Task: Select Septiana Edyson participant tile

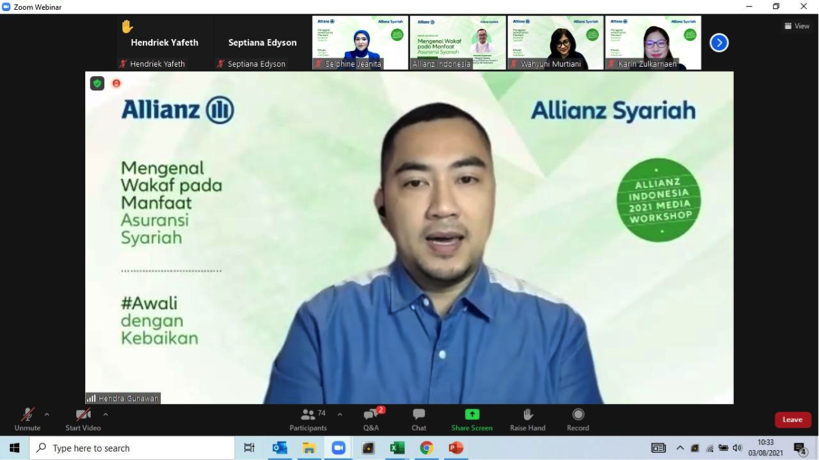Action: 262,43
